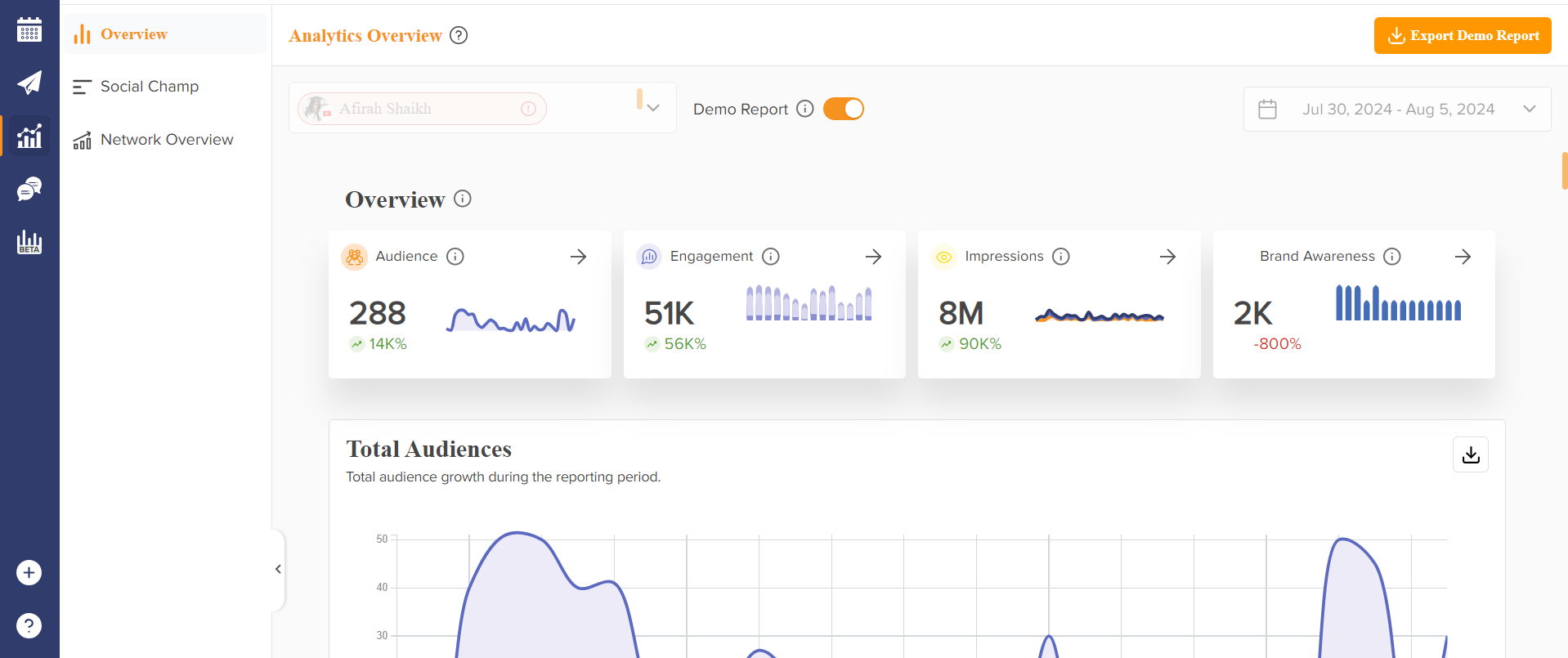Image resolution: width=1568 pixels, height=658 pixels.
Task: Click the Impressions sparkline chart
Action: [1100, 316]
